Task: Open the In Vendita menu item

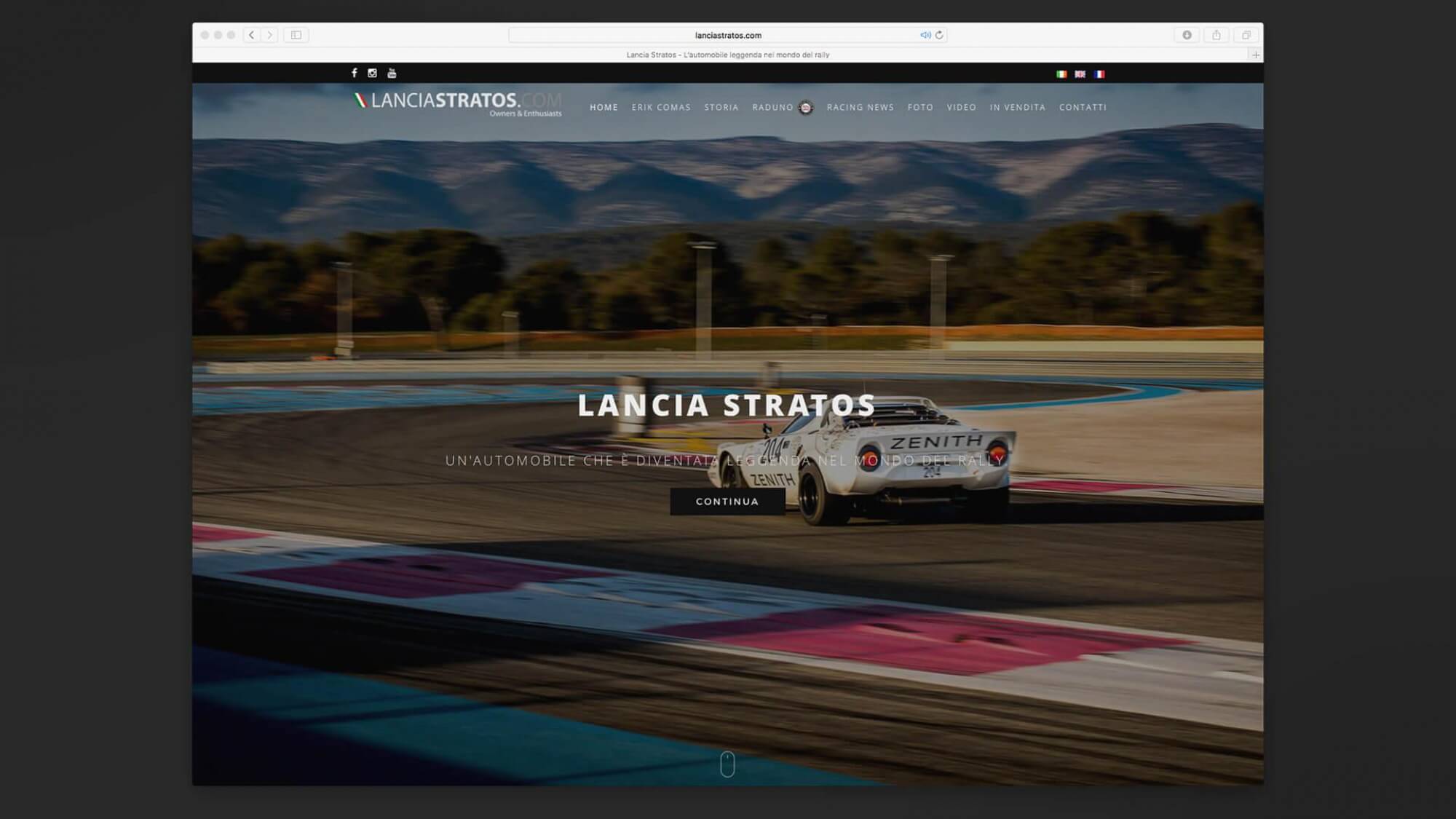Action: [x=1018, y=107]
